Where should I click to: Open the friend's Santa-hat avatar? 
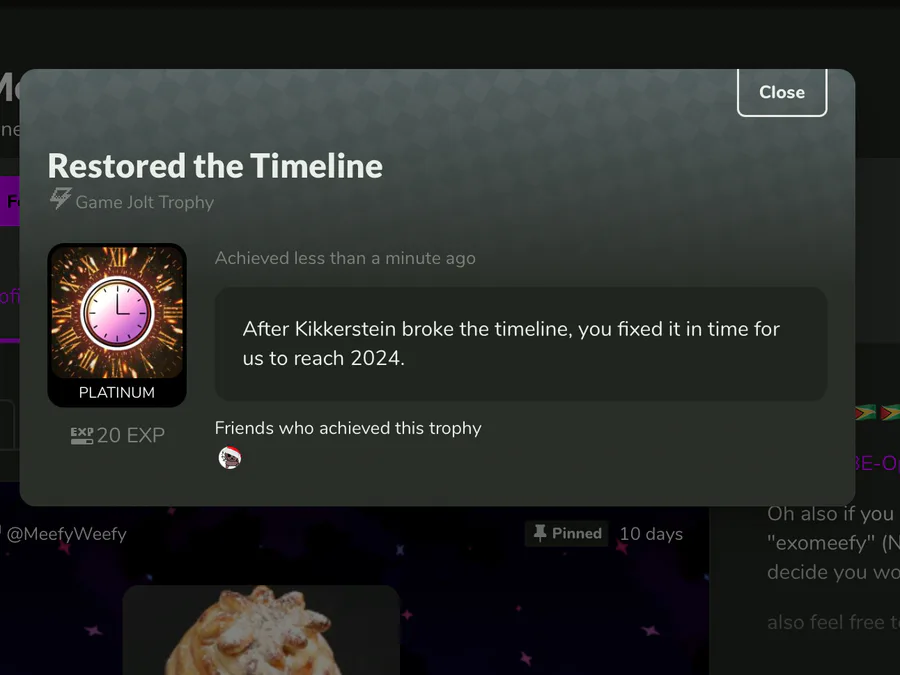coord(230,457)
